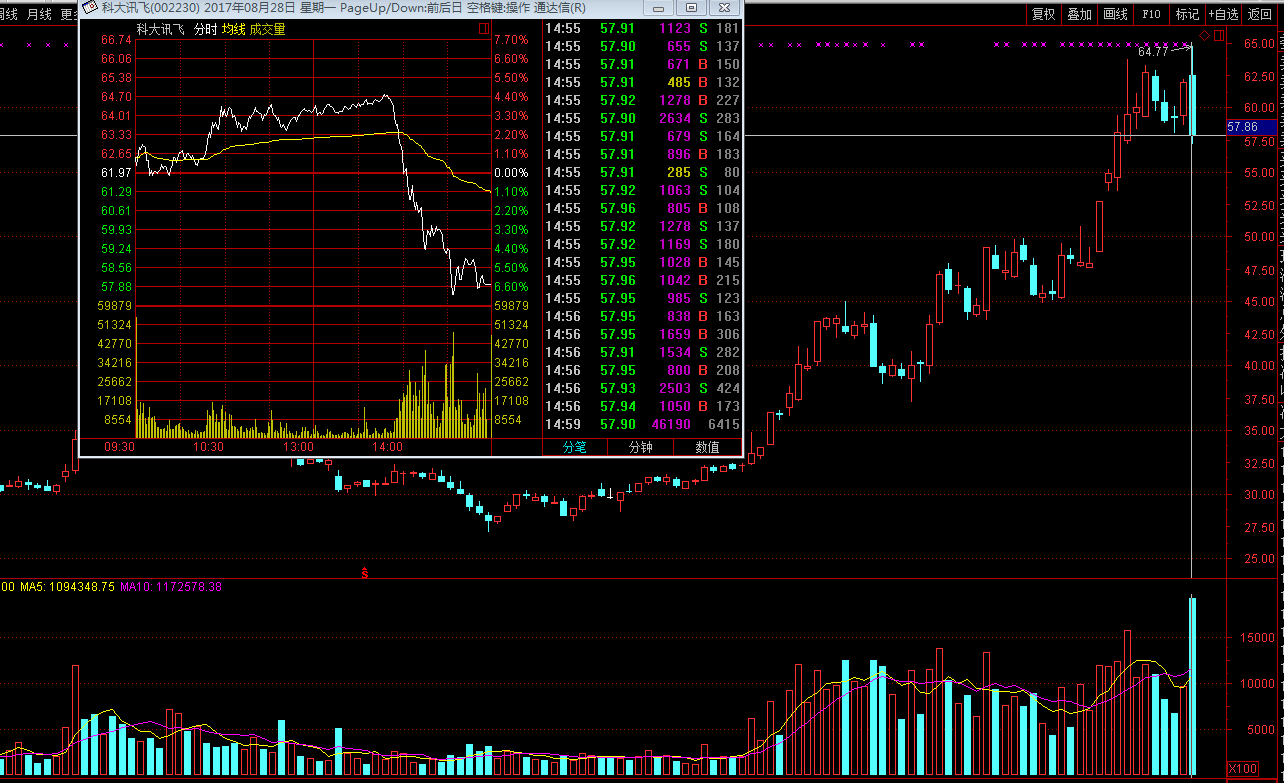
Task: Switch to the 分笔 tick tab
Action: [574, 447]
